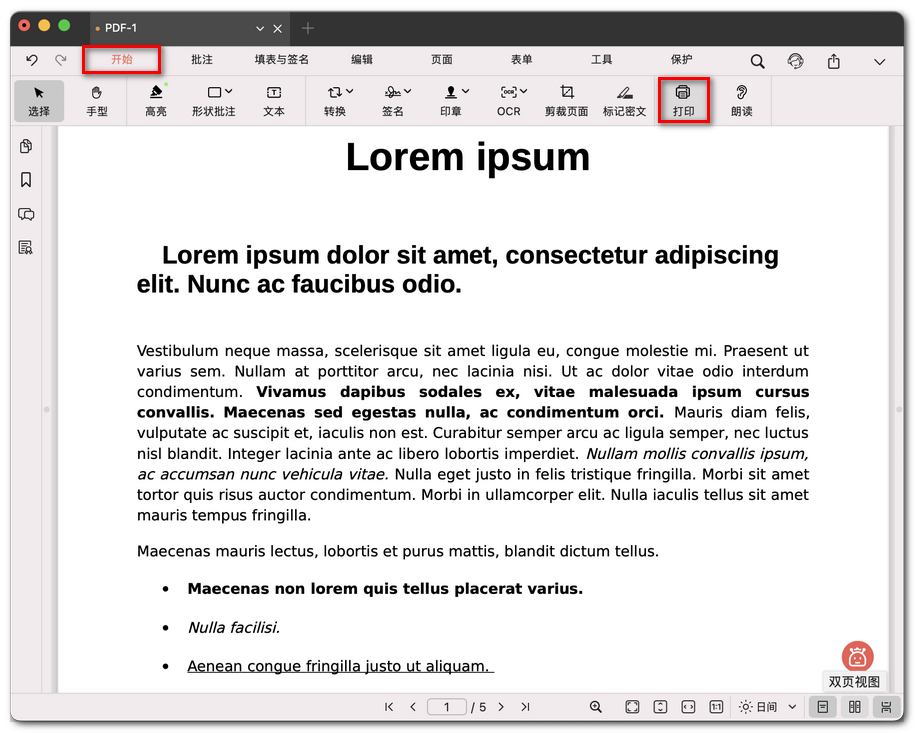Open the 批注 tab
The width and height of the screenshot is (915, 733).
202,60
